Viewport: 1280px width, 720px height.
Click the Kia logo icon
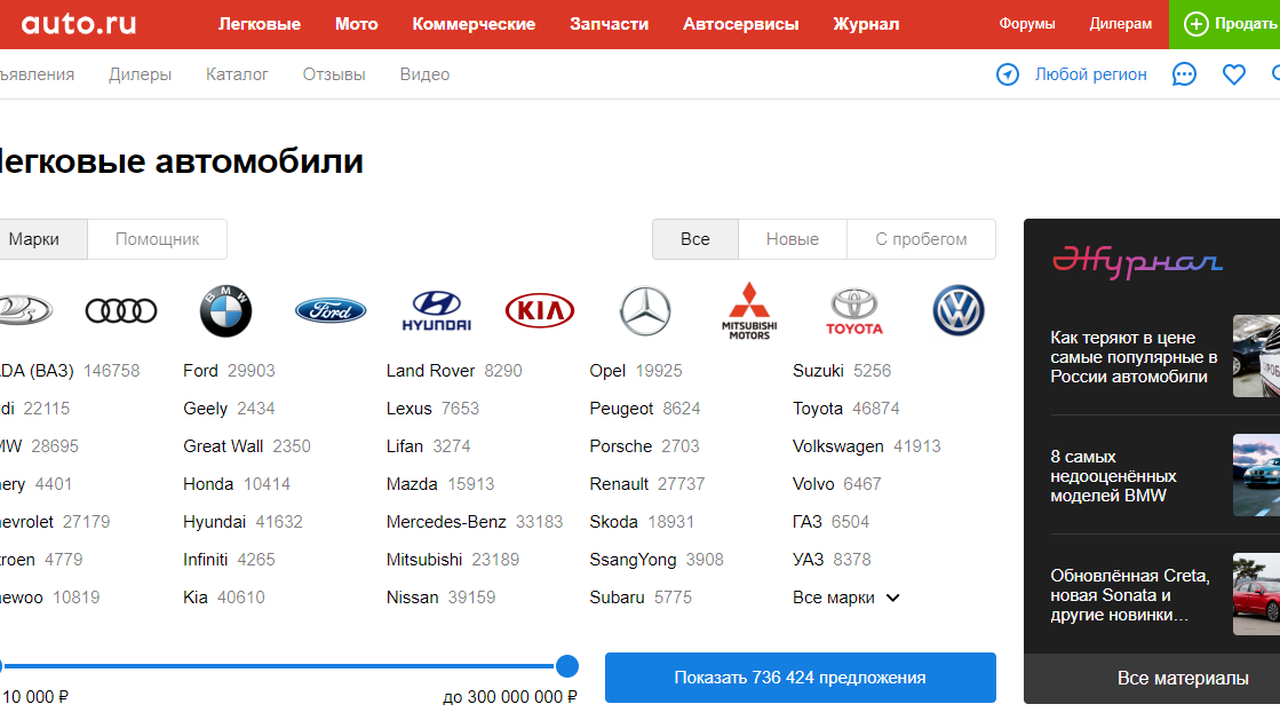[540, 311]
